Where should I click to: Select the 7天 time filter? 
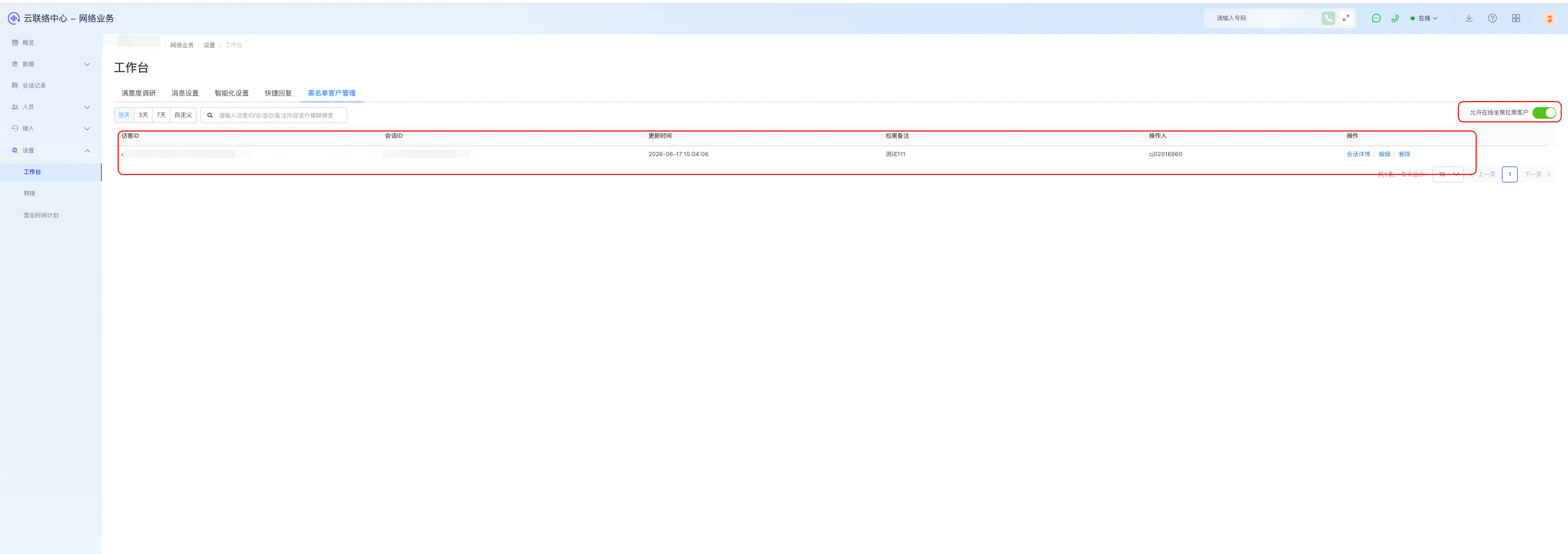pos(161,115)
